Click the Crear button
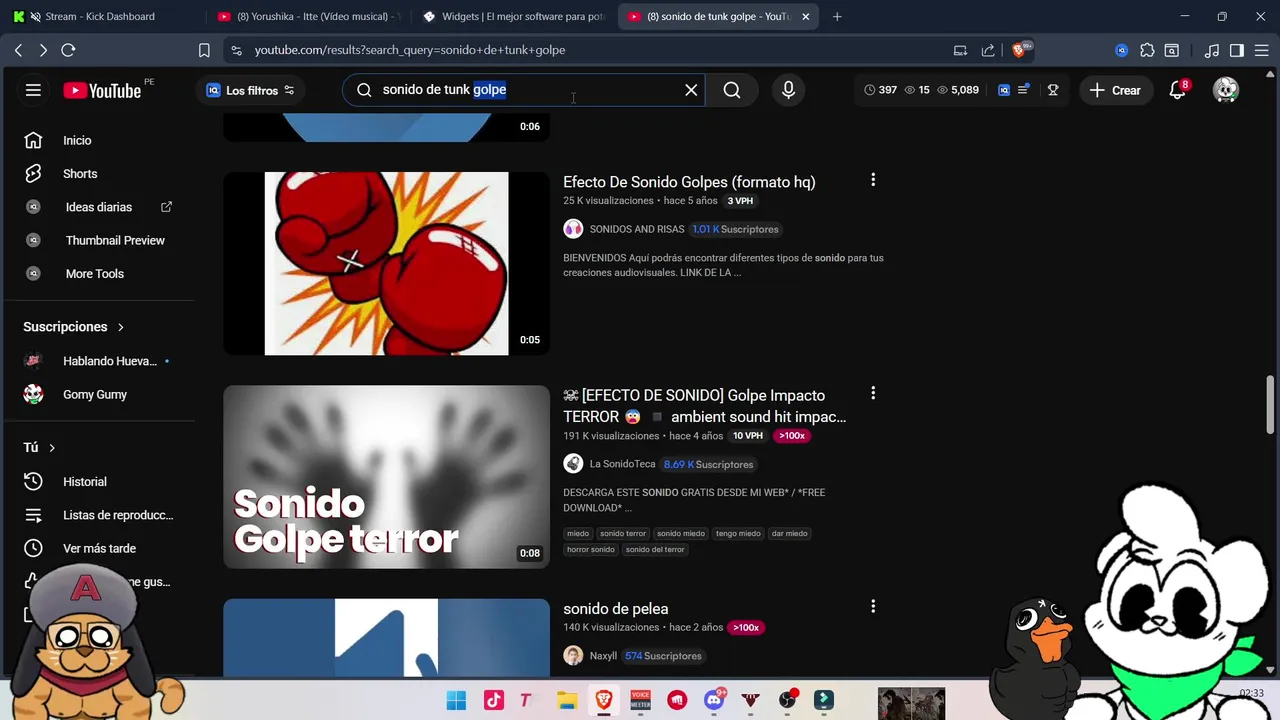 click(1115, 90)
